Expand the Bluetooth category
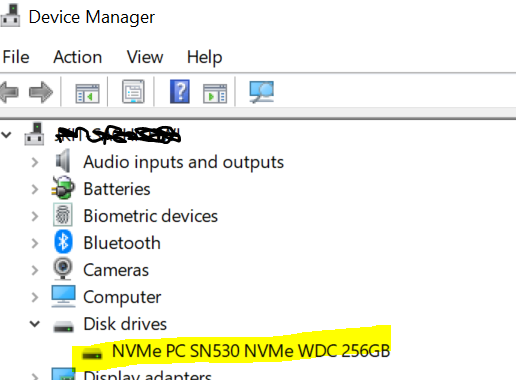The image size is (516, 380). pos(35,243)
